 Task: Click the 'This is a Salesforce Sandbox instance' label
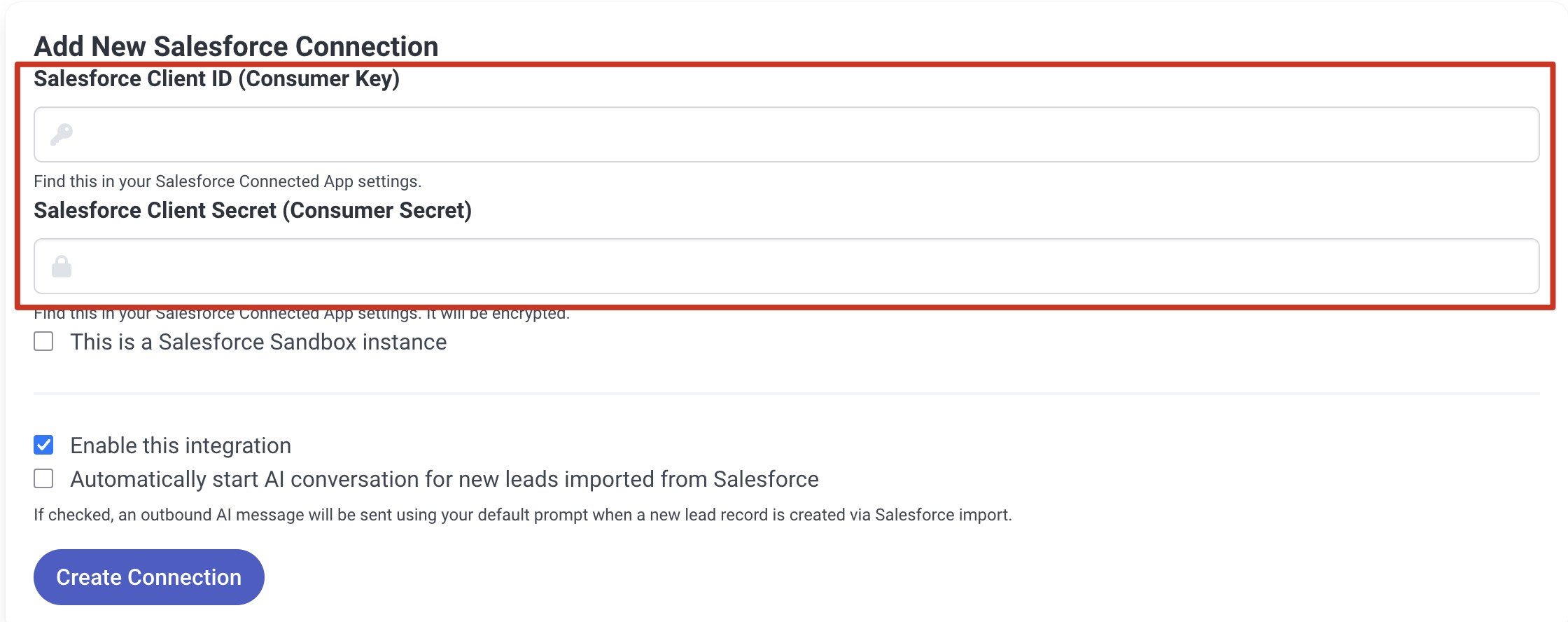[258, 342]
